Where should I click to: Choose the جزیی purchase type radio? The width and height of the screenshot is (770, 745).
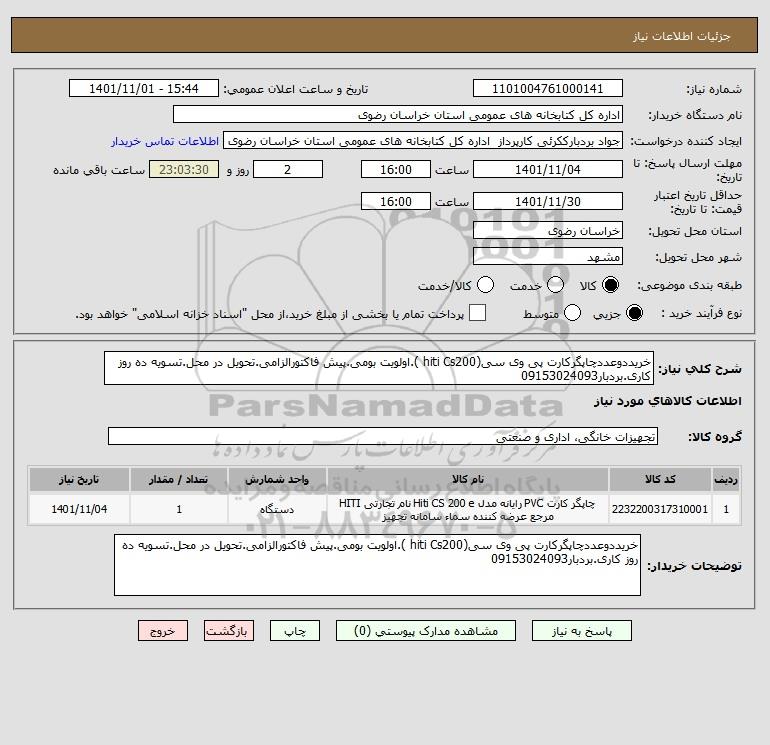(634, 313)
